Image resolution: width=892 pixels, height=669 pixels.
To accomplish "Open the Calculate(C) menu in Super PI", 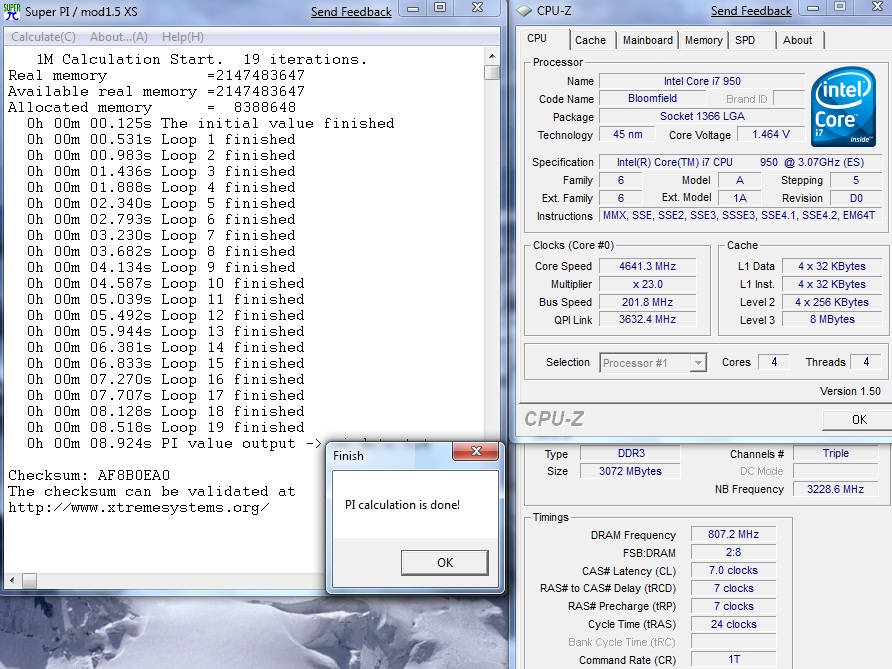I will (43, 37).
